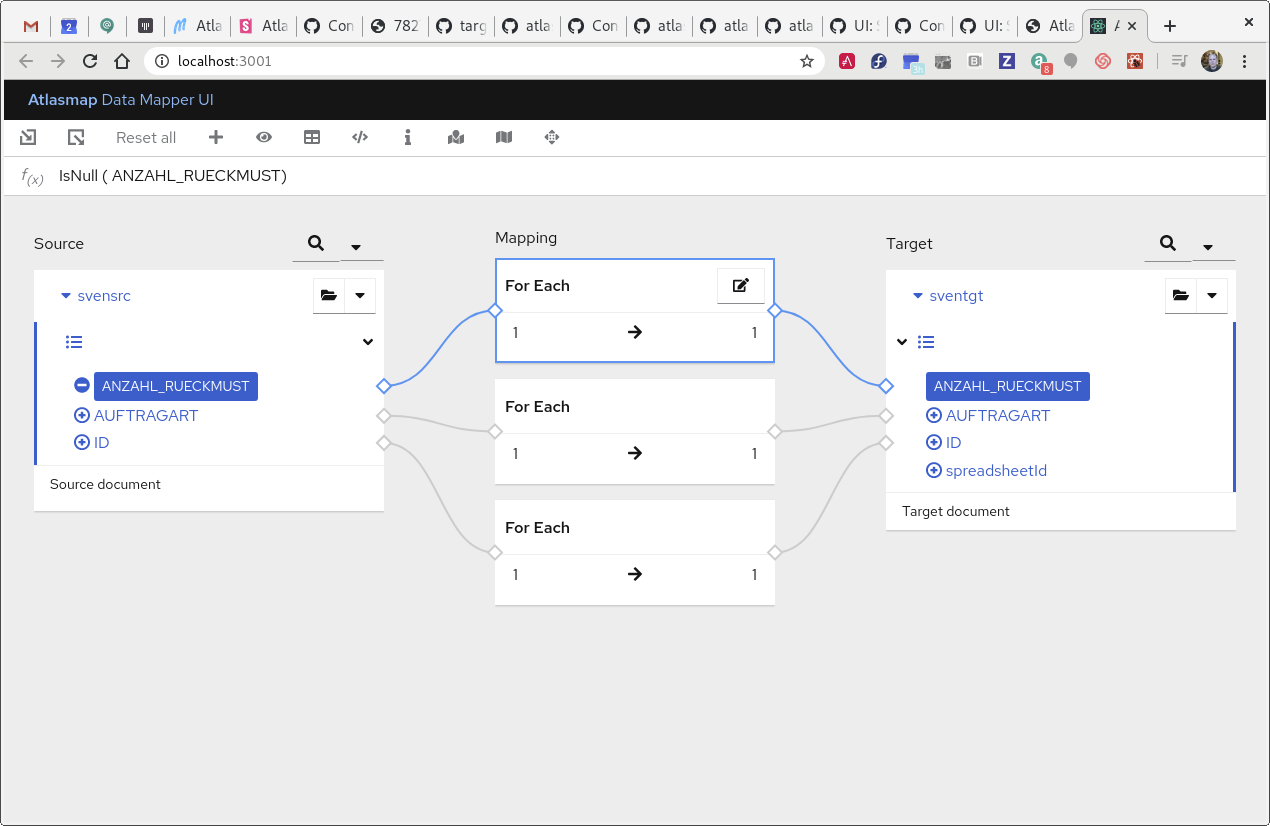The width and height of the screenshot is (1270, 826).
Task: Add a new mapping with the plus icon
Action: point(216,137)
